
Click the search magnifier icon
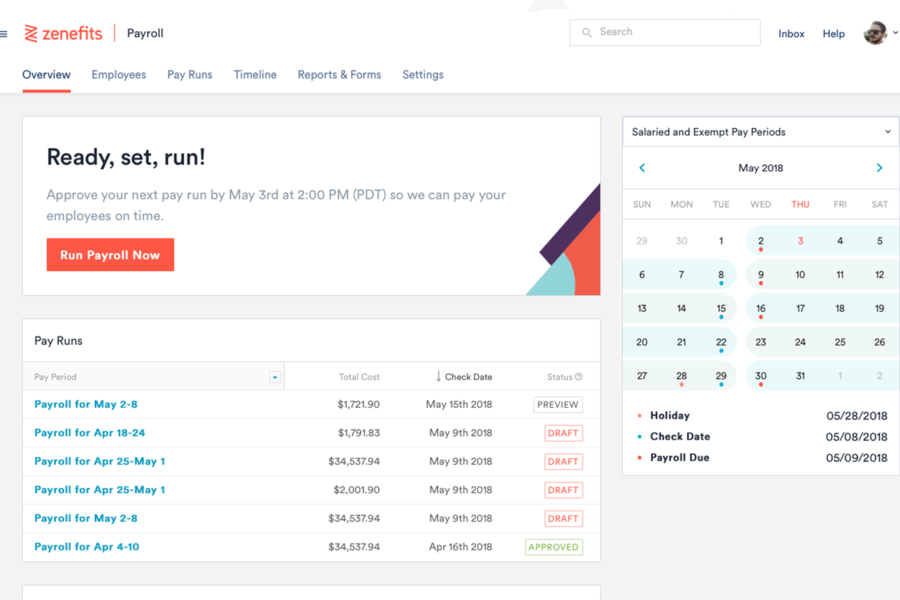tap(586, 32)
